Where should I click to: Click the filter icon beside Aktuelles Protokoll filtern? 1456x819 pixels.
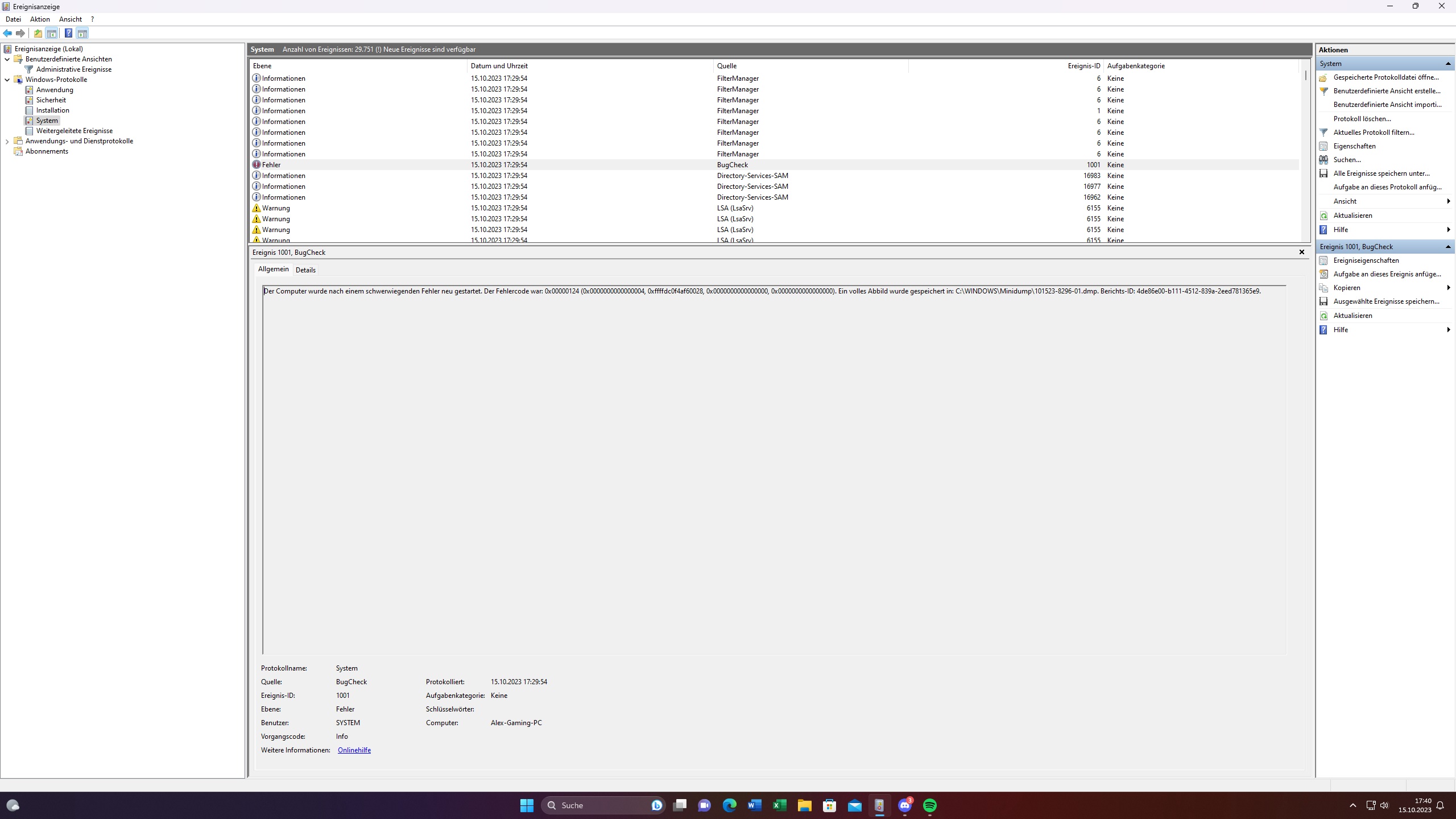(1323, 133)
